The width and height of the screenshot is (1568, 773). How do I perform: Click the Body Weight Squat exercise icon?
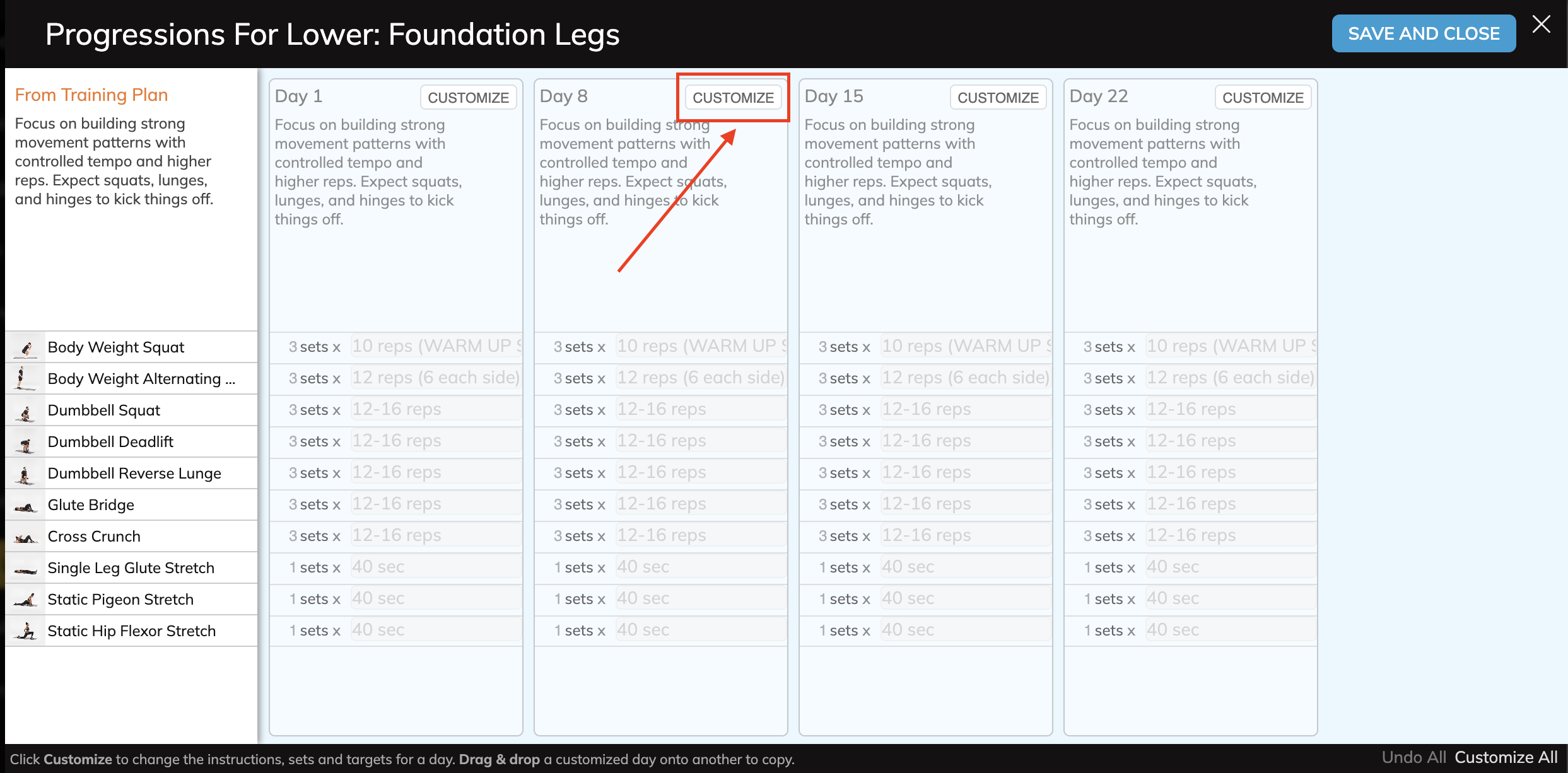click(25, 347)
